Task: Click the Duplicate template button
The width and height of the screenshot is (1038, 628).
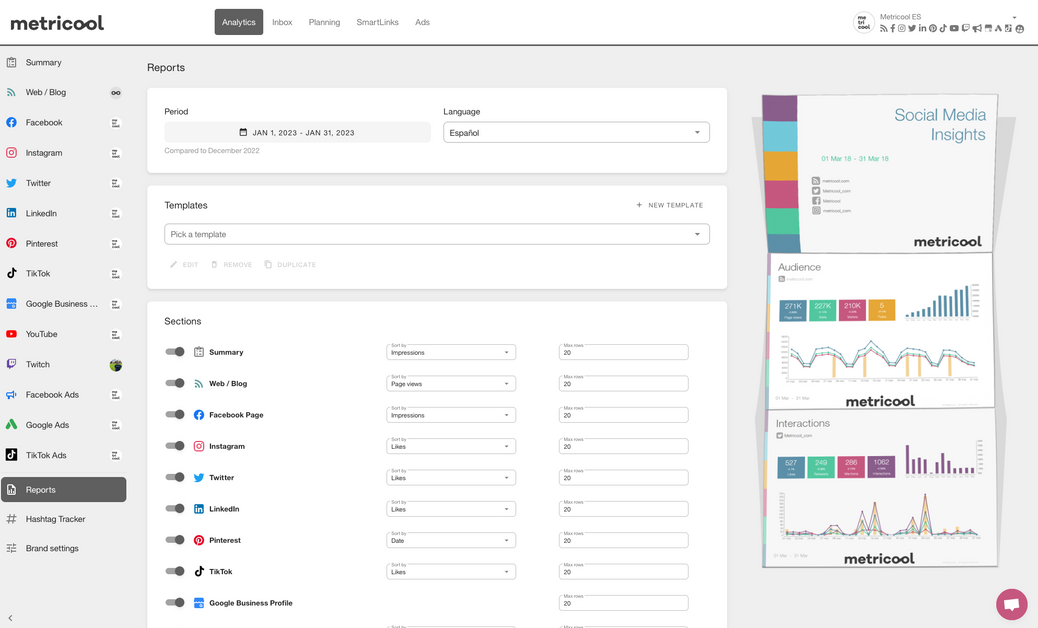Action: tap(290, 265)
